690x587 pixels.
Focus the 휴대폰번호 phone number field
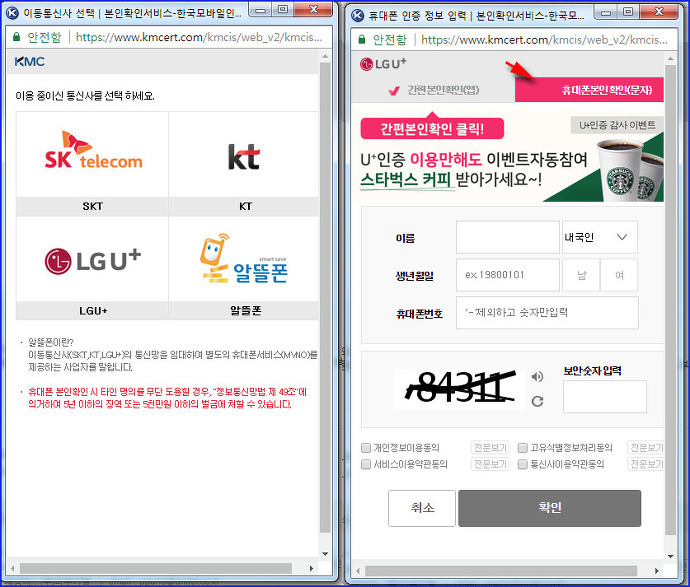click(547, 312)
